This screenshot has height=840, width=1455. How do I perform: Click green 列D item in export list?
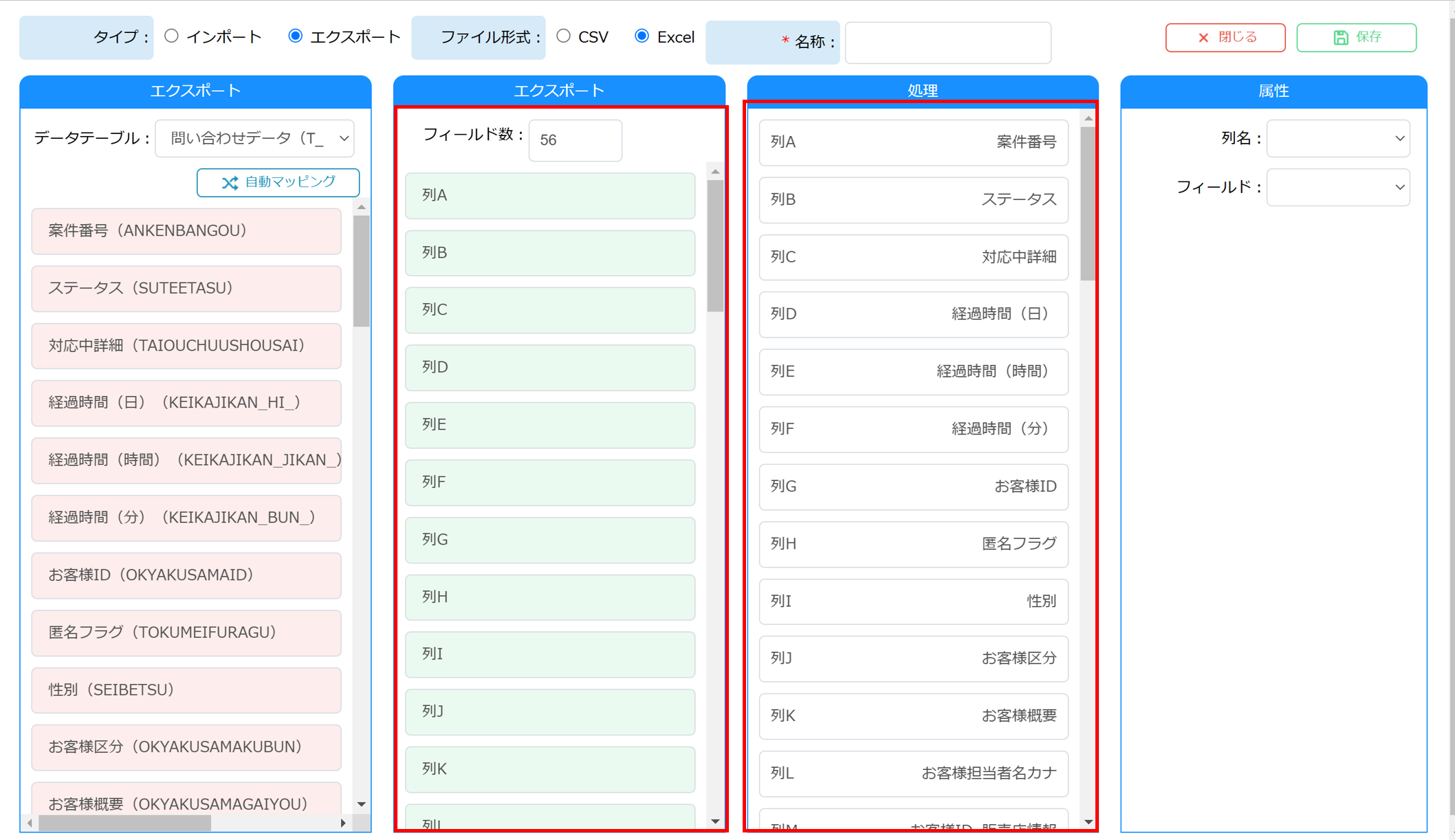coord(550,368)
